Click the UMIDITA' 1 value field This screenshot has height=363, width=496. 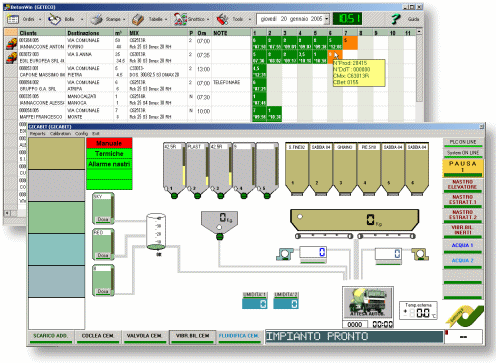255,304
